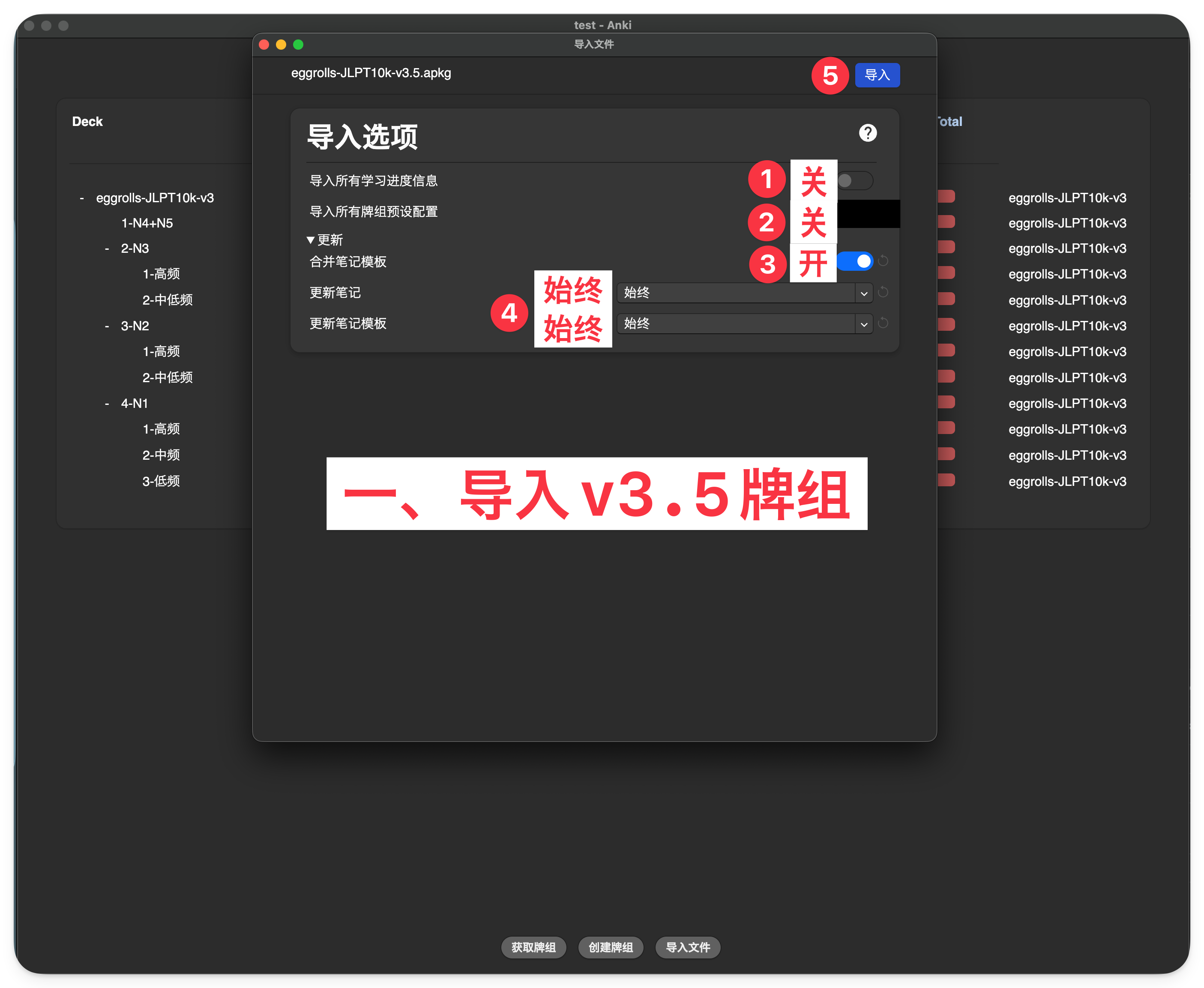1204x988 pixels.
Task: Collapse the 2-N3 subdeck
Action: click(x=107, y=248)
